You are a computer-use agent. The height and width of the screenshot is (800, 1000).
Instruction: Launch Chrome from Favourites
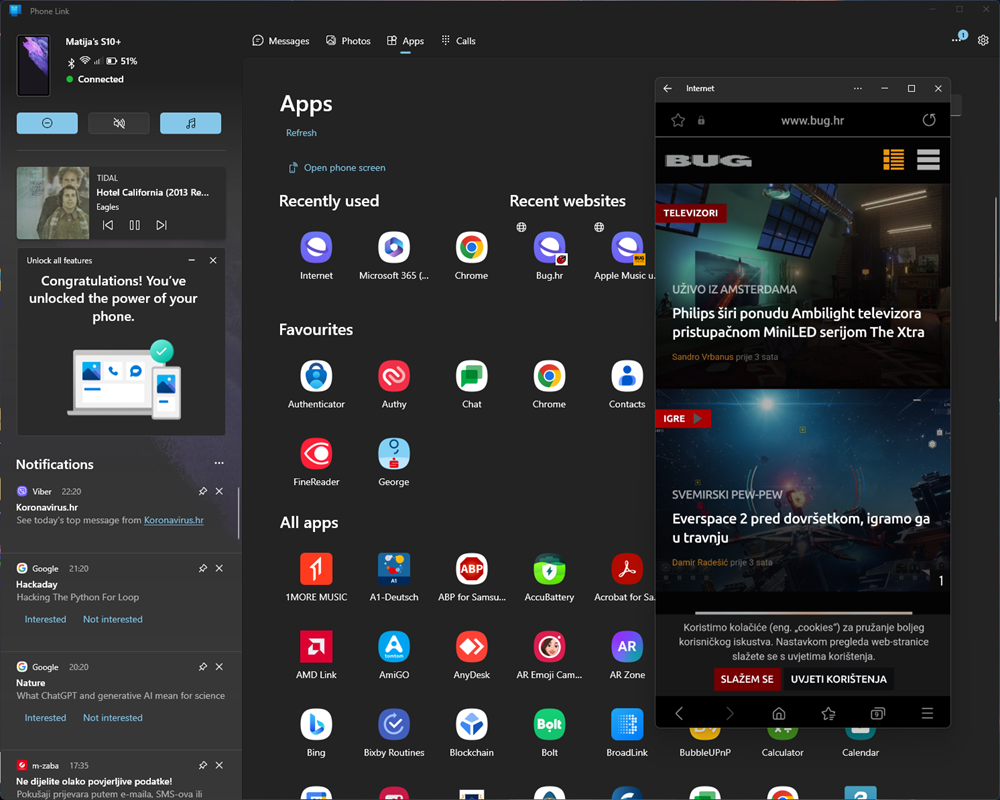[x=549, y=376]
